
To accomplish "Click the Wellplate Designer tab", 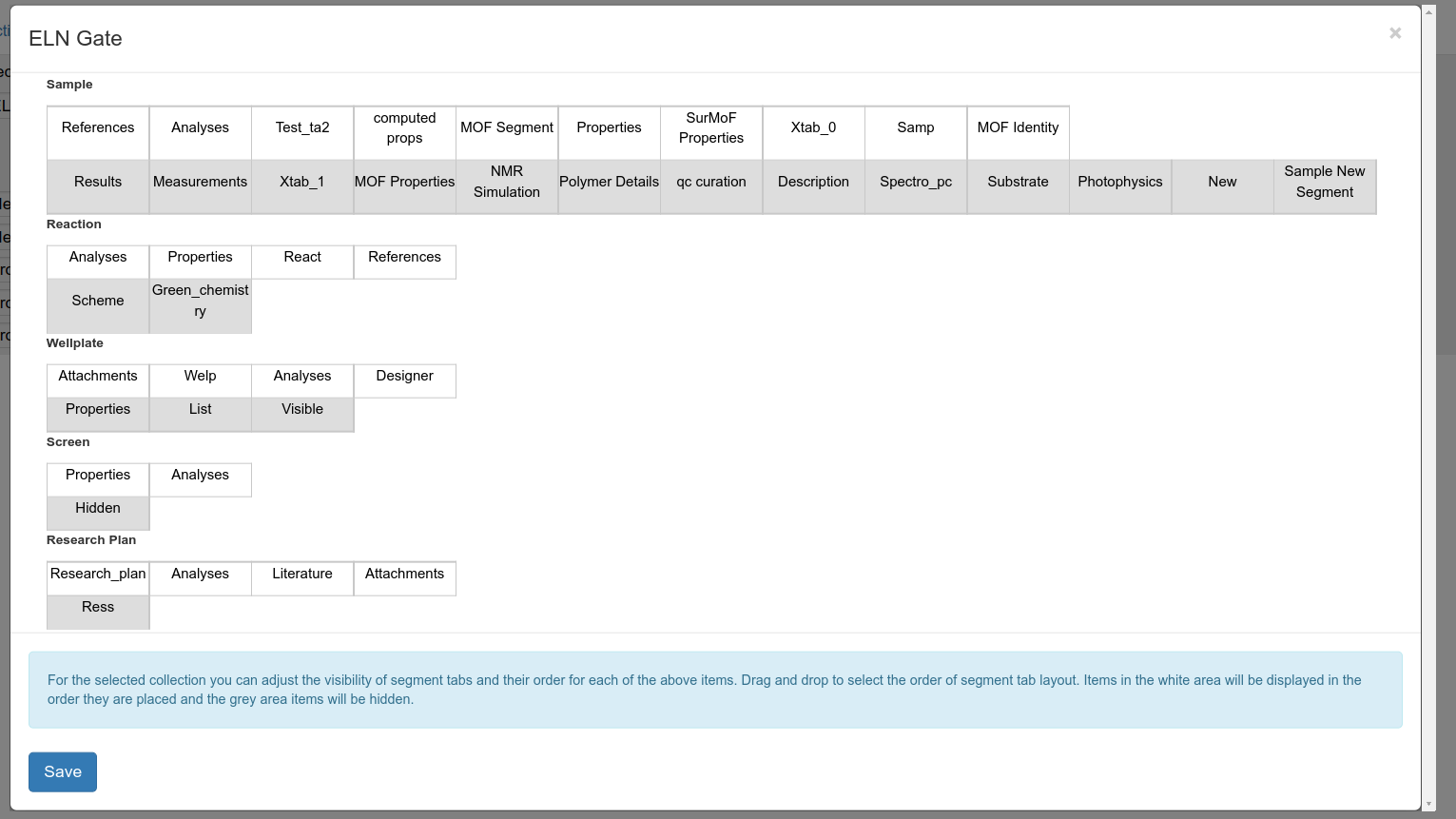I will pos(404,377).
